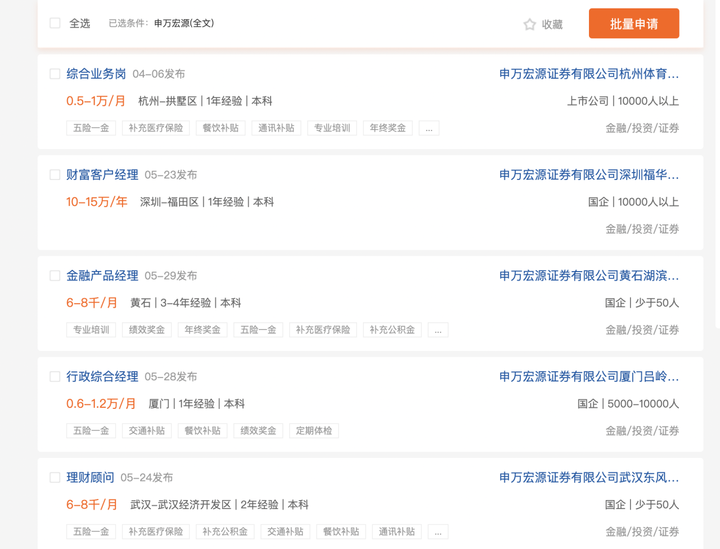
Task: Click the star favorite icon
Action: 529,24
